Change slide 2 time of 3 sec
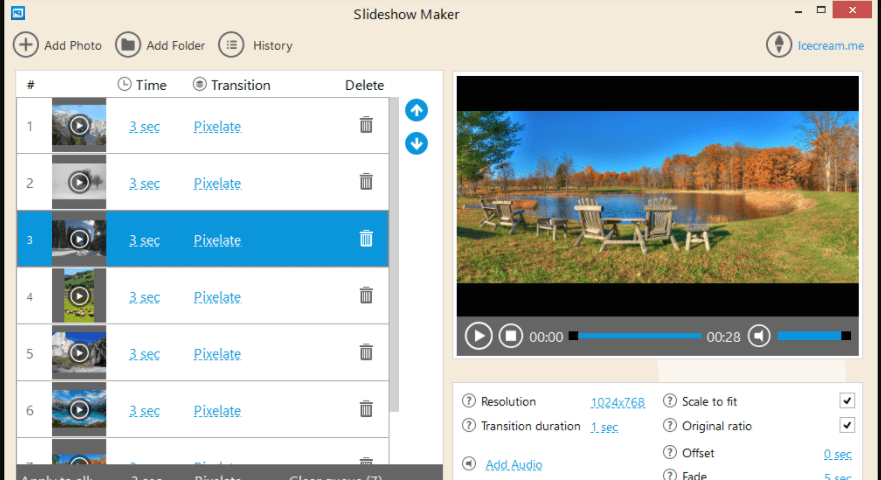 point(144,183)
